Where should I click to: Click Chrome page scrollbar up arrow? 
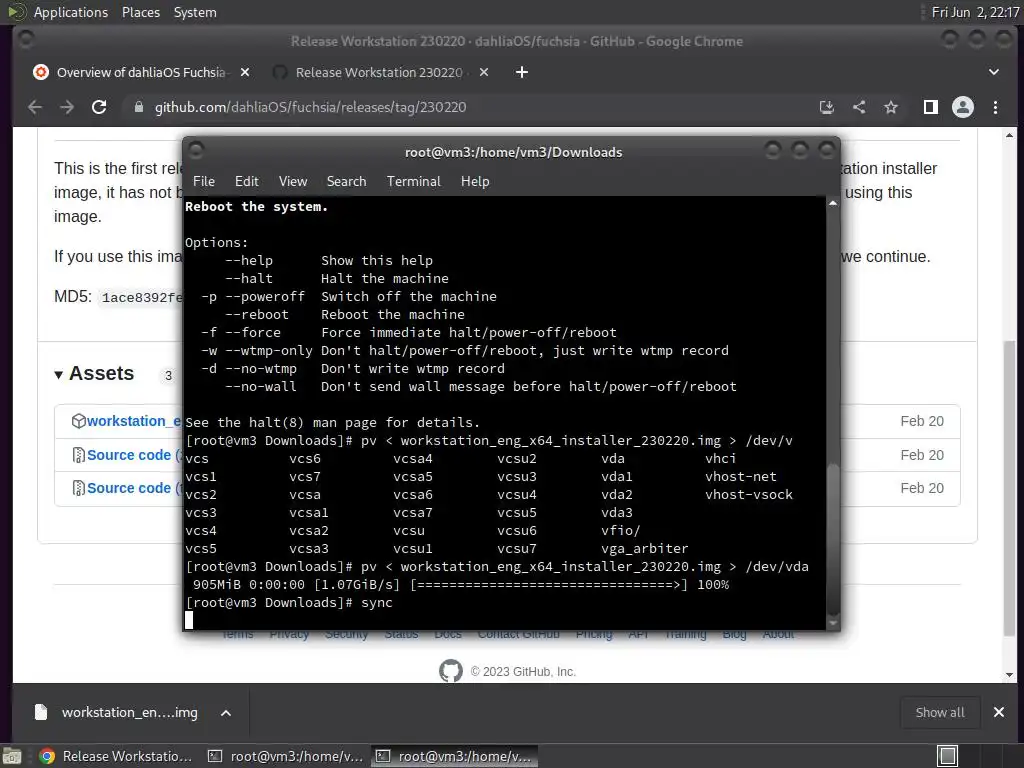[x=1010, y=135]
